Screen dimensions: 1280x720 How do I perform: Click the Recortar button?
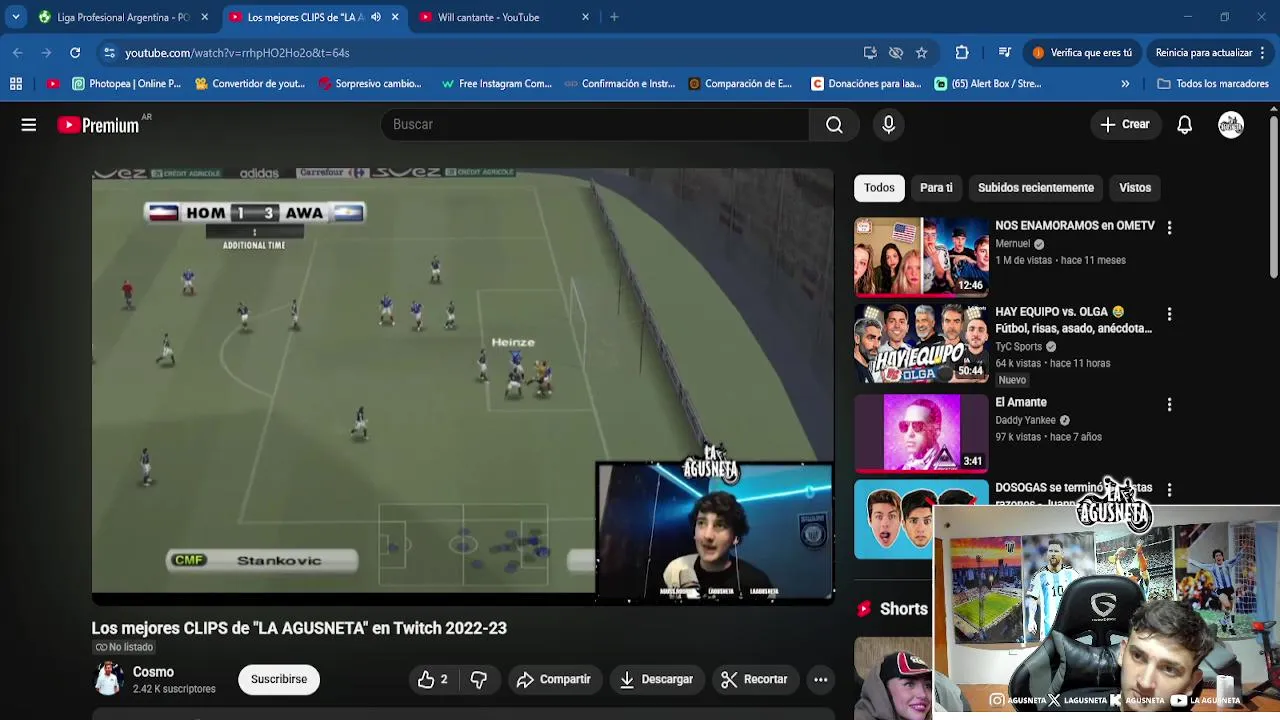pos(754,679)
